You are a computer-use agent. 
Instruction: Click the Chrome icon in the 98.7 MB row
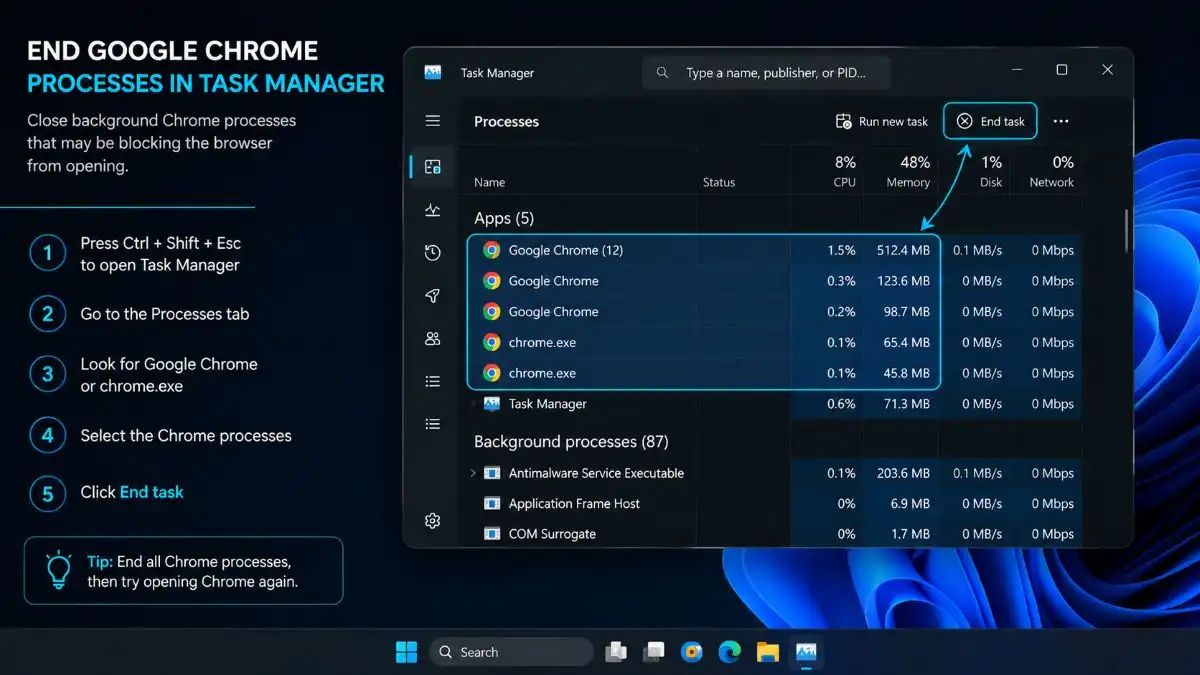point(491,311)
